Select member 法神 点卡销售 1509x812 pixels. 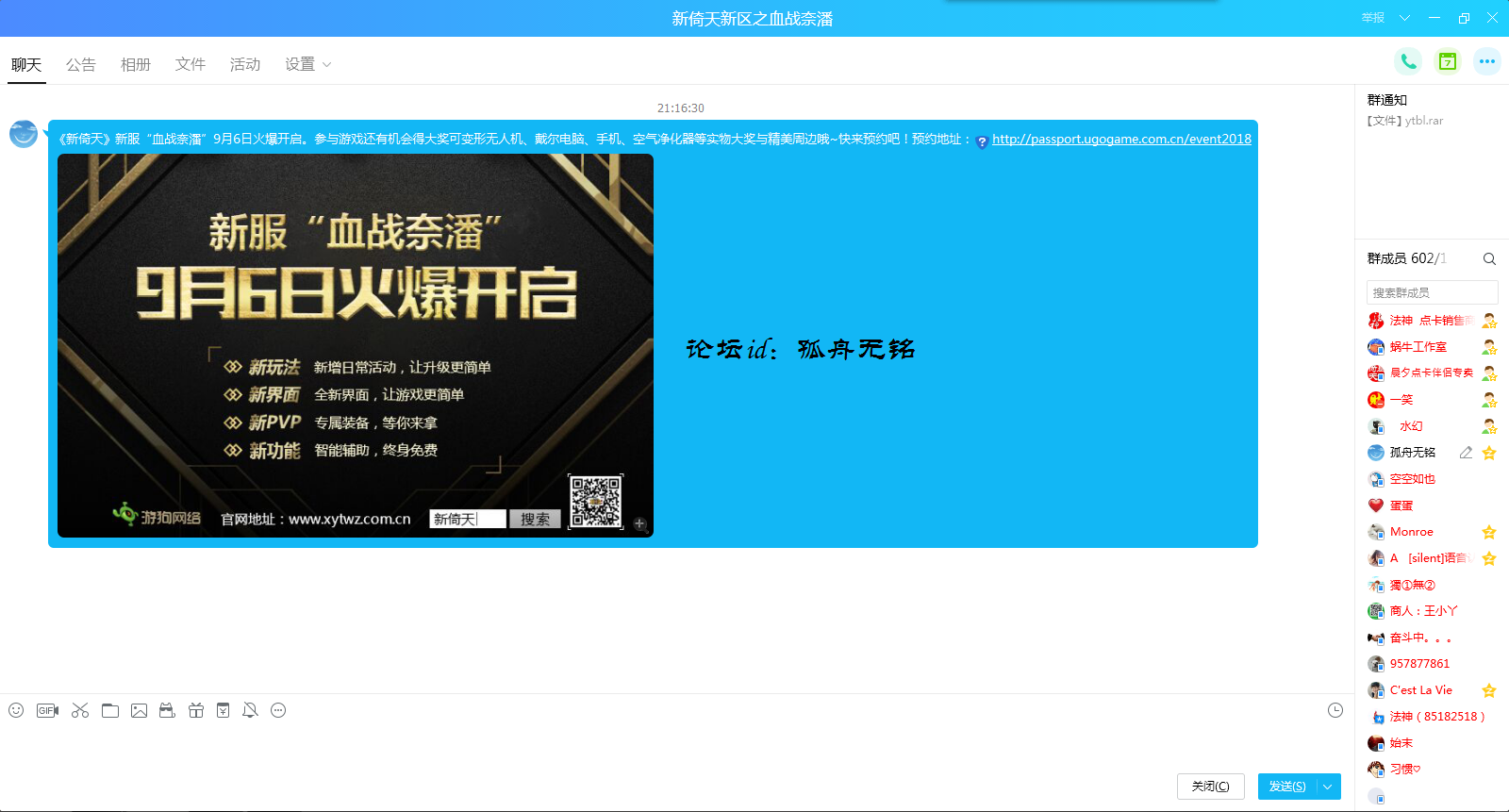tap(1432, 321)
